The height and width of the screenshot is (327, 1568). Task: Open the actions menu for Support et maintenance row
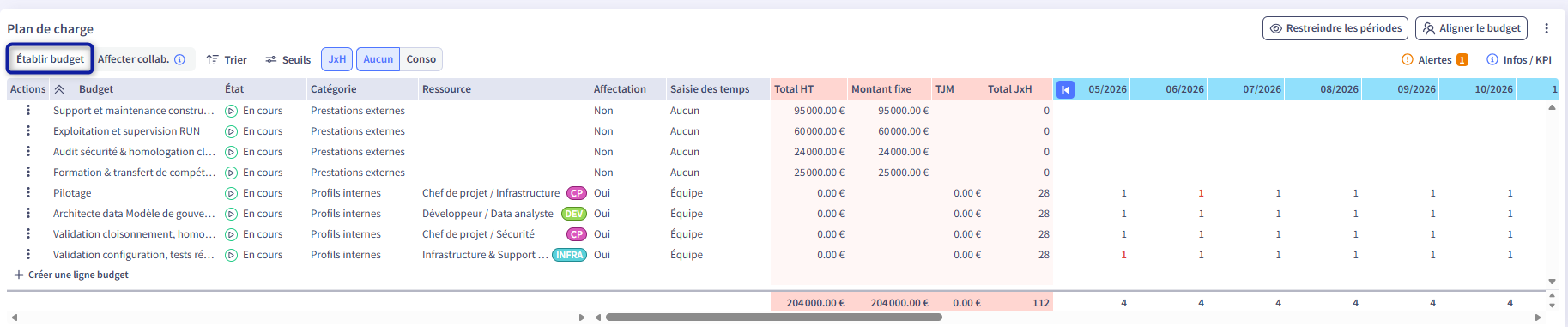click(28, 111)
